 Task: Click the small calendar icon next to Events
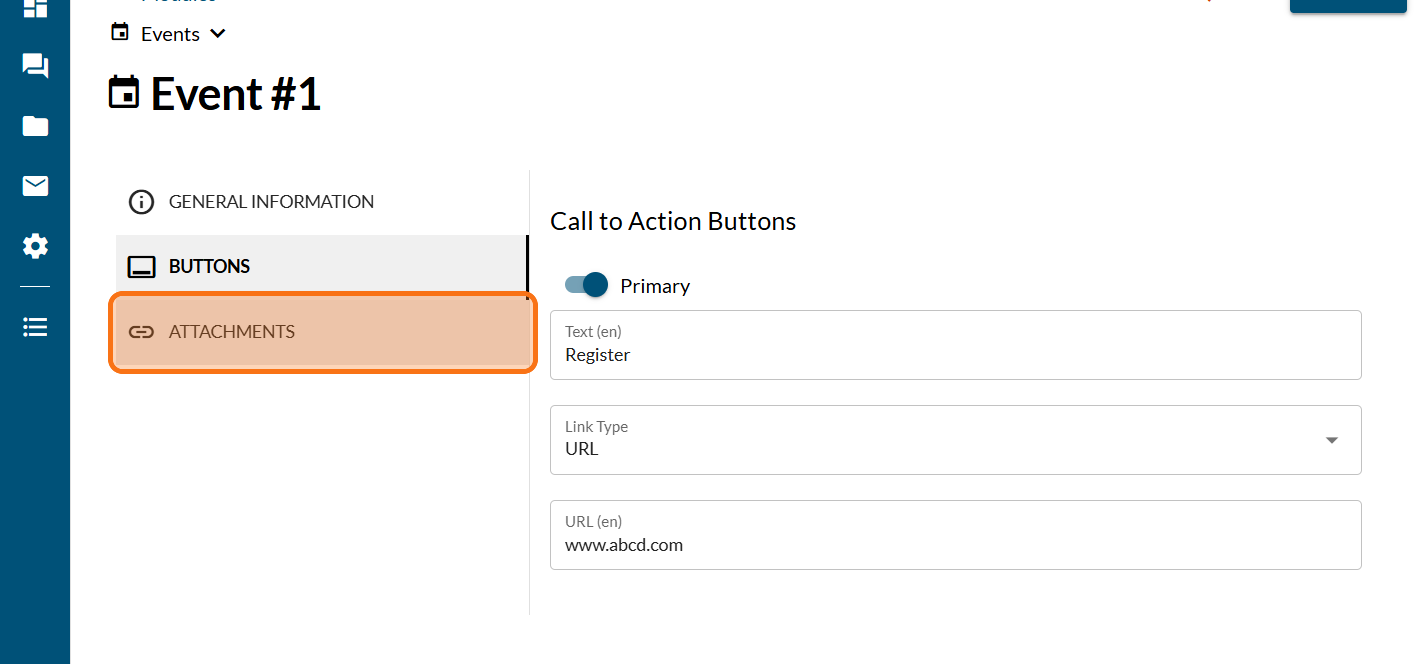click(x=120, y=33)
